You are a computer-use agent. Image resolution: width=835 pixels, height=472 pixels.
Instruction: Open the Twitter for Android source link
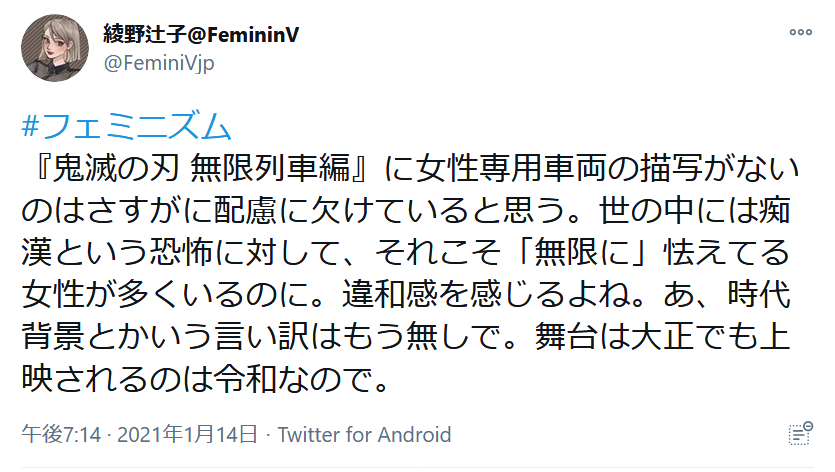(364, 435)
